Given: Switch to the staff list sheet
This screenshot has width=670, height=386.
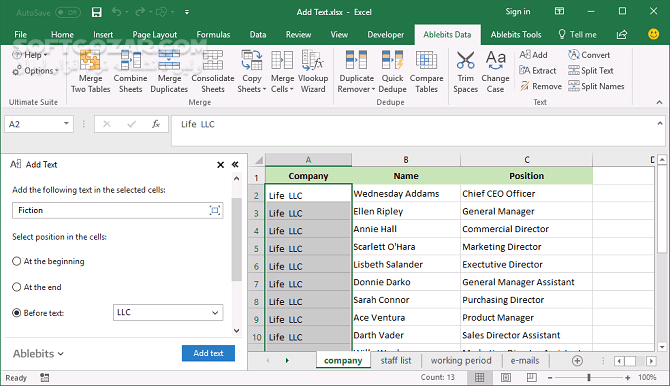Looking at the screenshot, I should [x=396, y=361].
